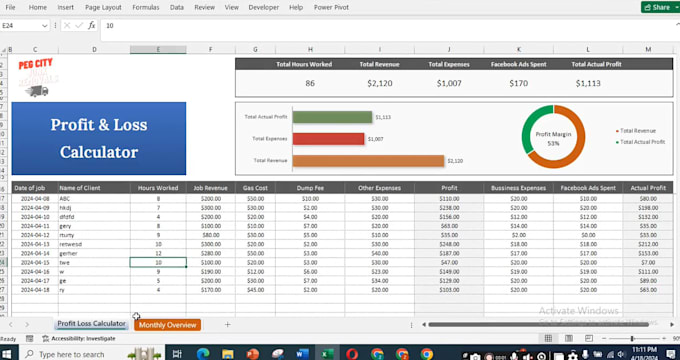Go to next sheet arrow
Screen dimensions: 680x360
point(27,324)
